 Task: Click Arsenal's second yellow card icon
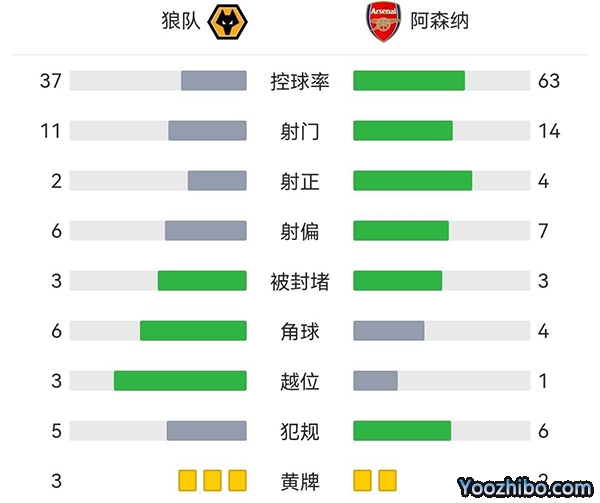[387, 480]
